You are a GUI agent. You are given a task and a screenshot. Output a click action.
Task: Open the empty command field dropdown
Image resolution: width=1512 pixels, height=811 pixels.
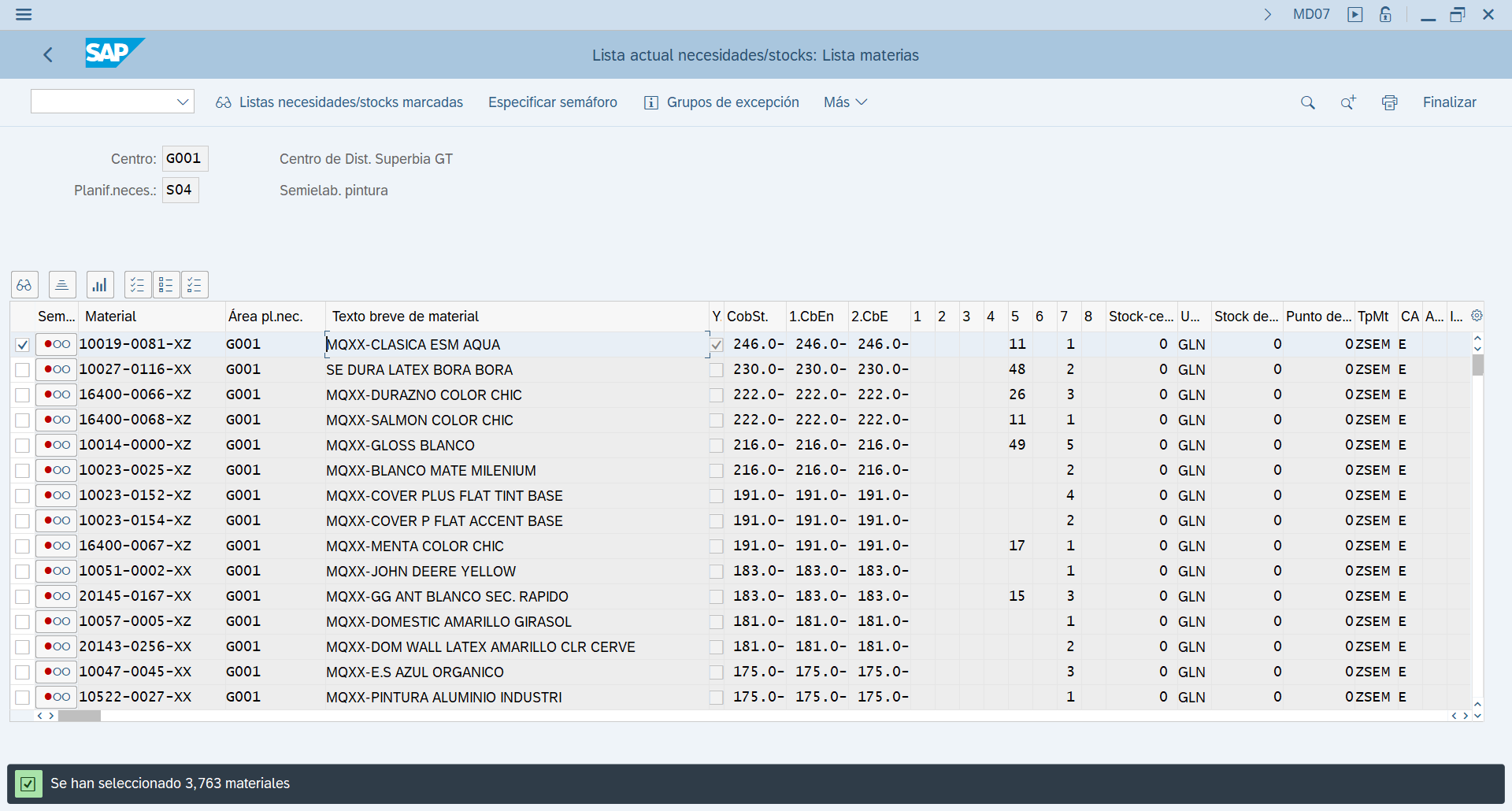(x=183, y=102)
